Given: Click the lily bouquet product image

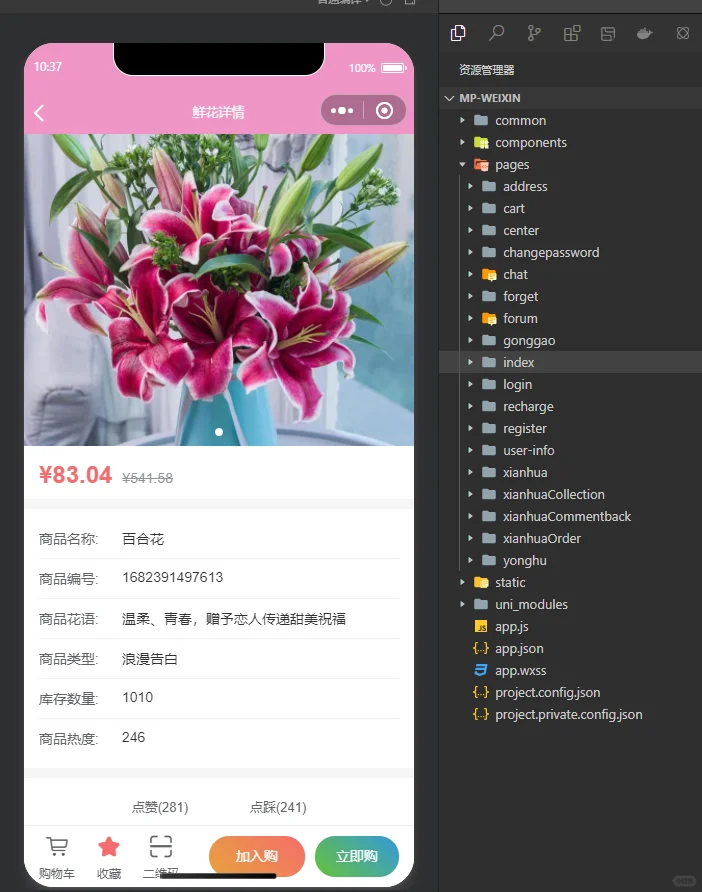Looking at the screenshot, I should 219,290.
